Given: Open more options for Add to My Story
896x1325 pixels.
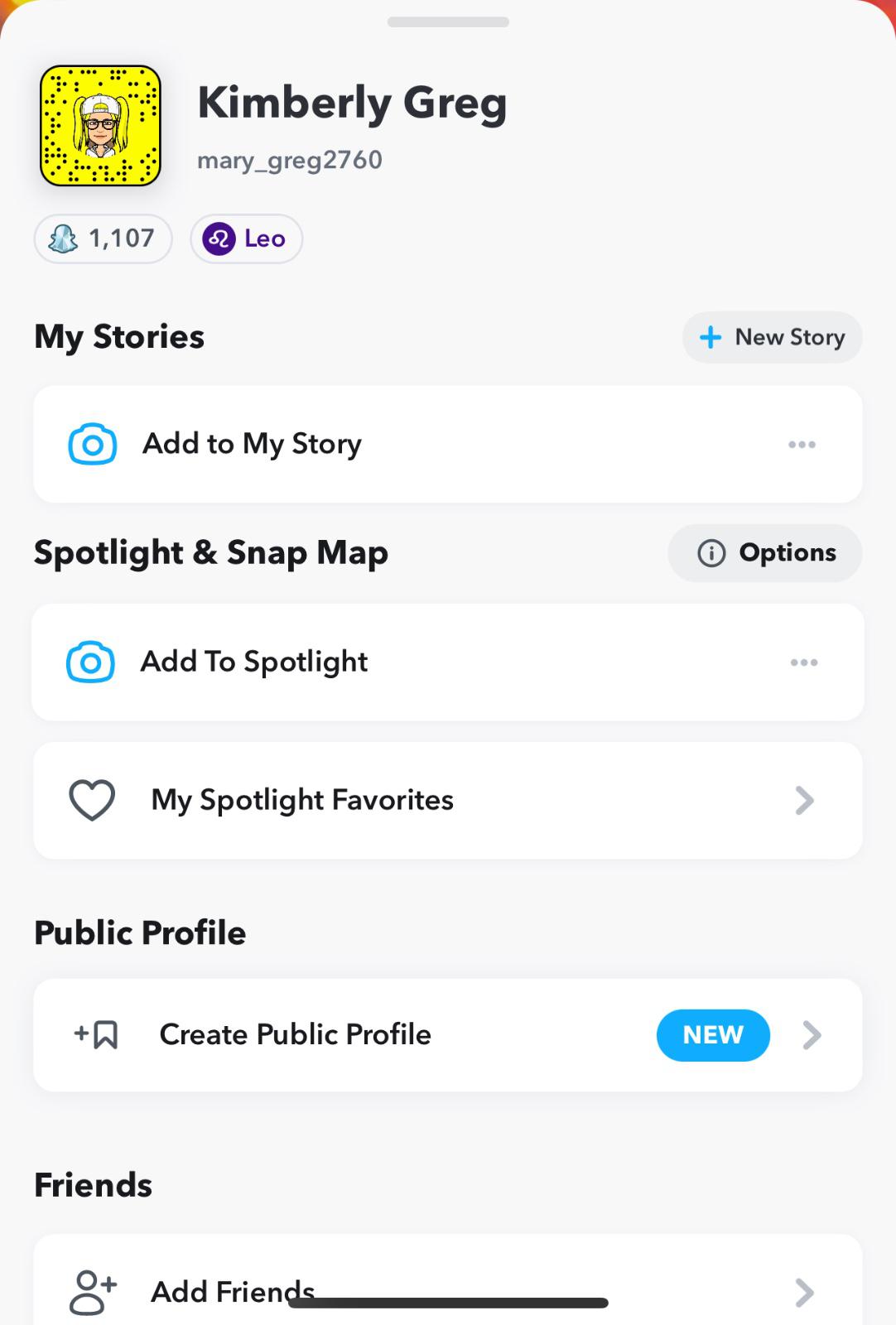Looking at the screenshot, I should (x=802, y=445).
